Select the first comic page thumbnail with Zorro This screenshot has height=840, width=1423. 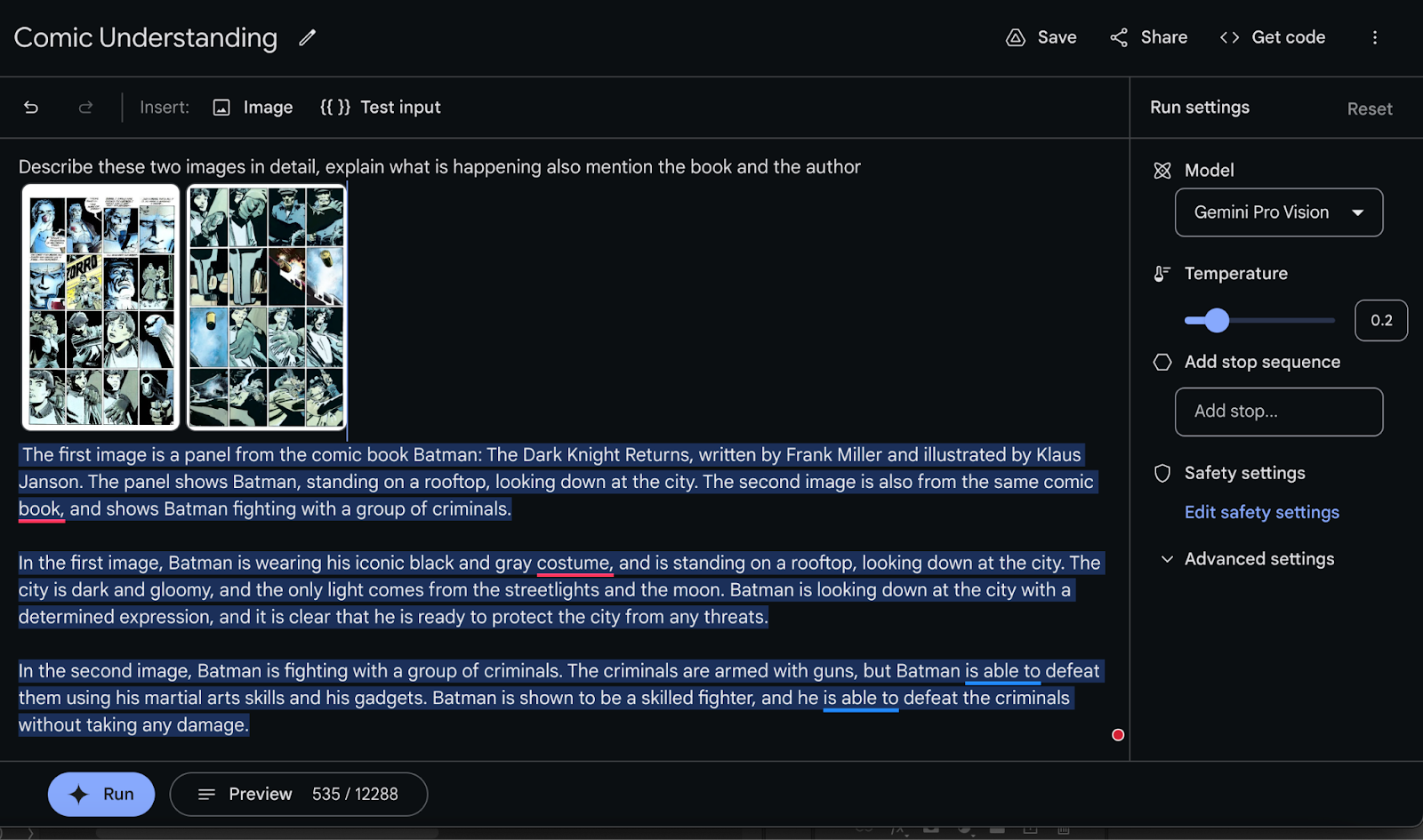100,307
